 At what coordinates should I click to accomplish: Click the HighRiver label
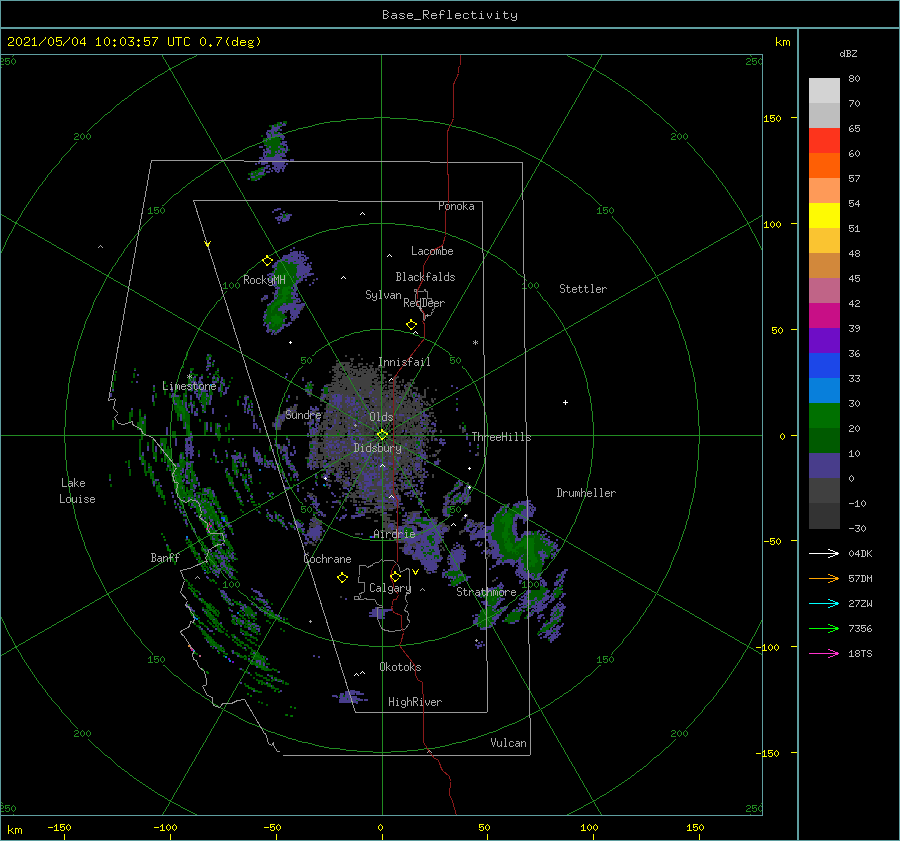pyautogui.click(x=415, y=702)
